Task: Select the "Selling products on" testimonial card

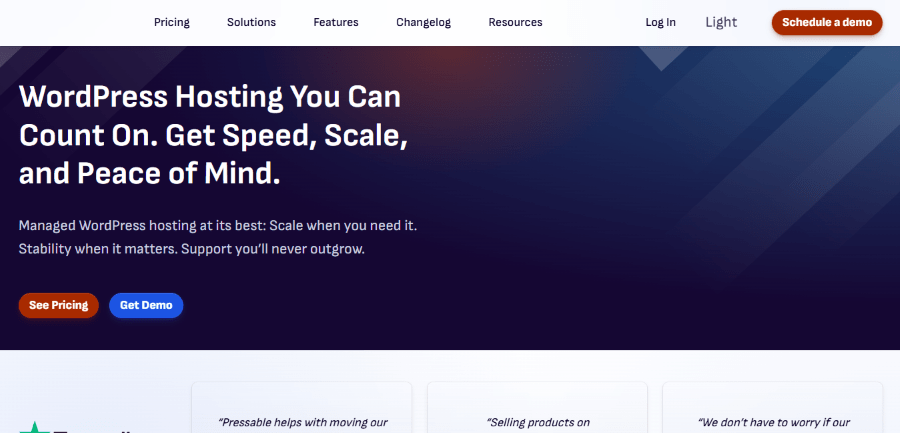Action: pos(537,408)
